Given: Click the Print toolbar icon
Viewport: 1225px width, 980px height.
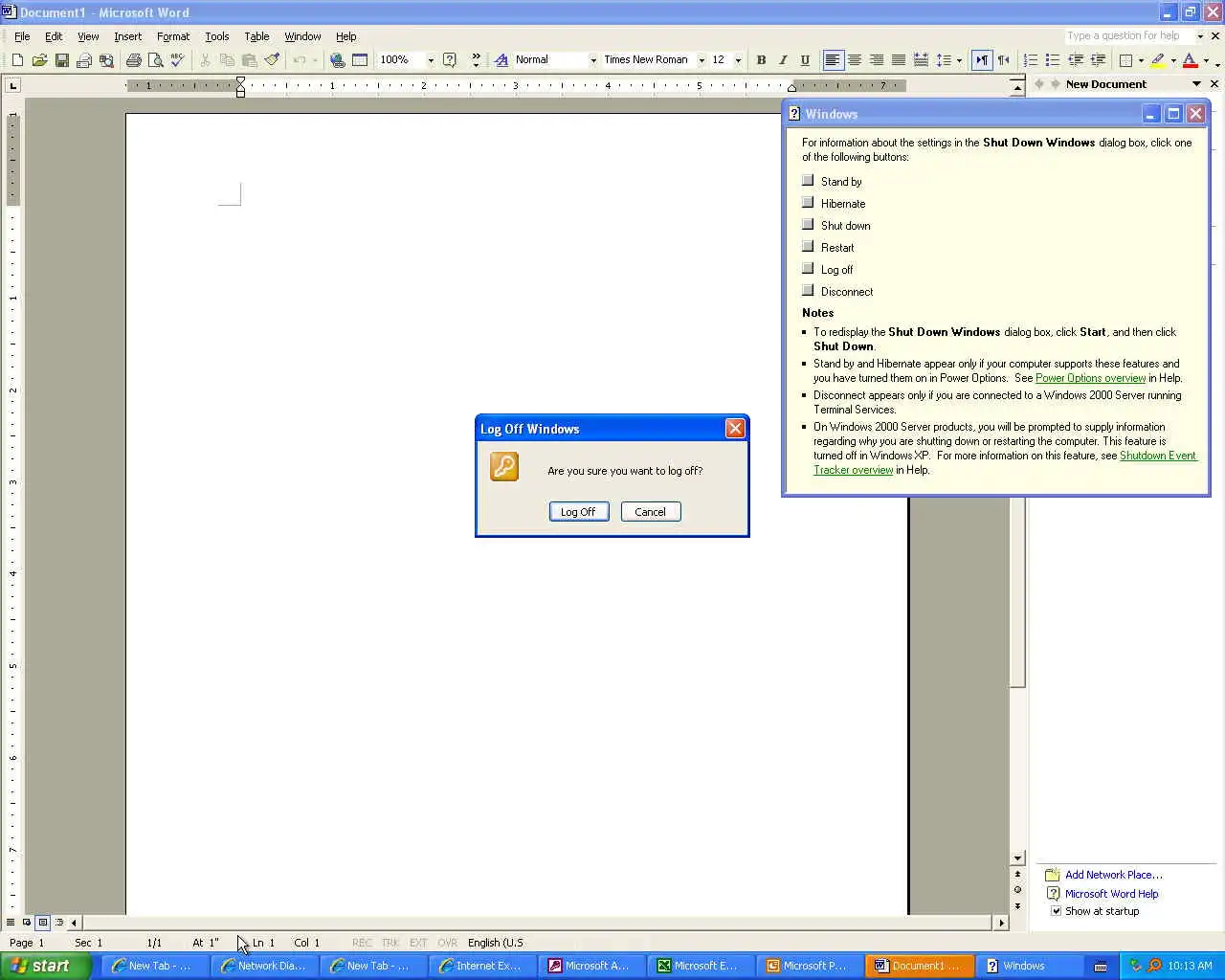Looking at the screenshot, I should 133,60.
